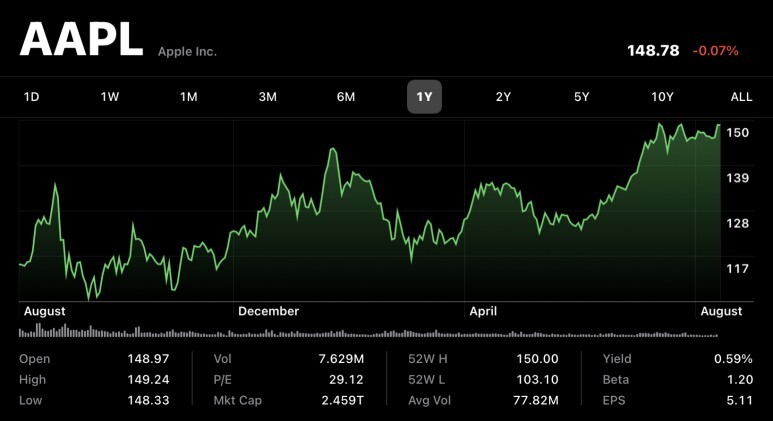
Task: Click the Low value 148.33
Action: (148, 400)
